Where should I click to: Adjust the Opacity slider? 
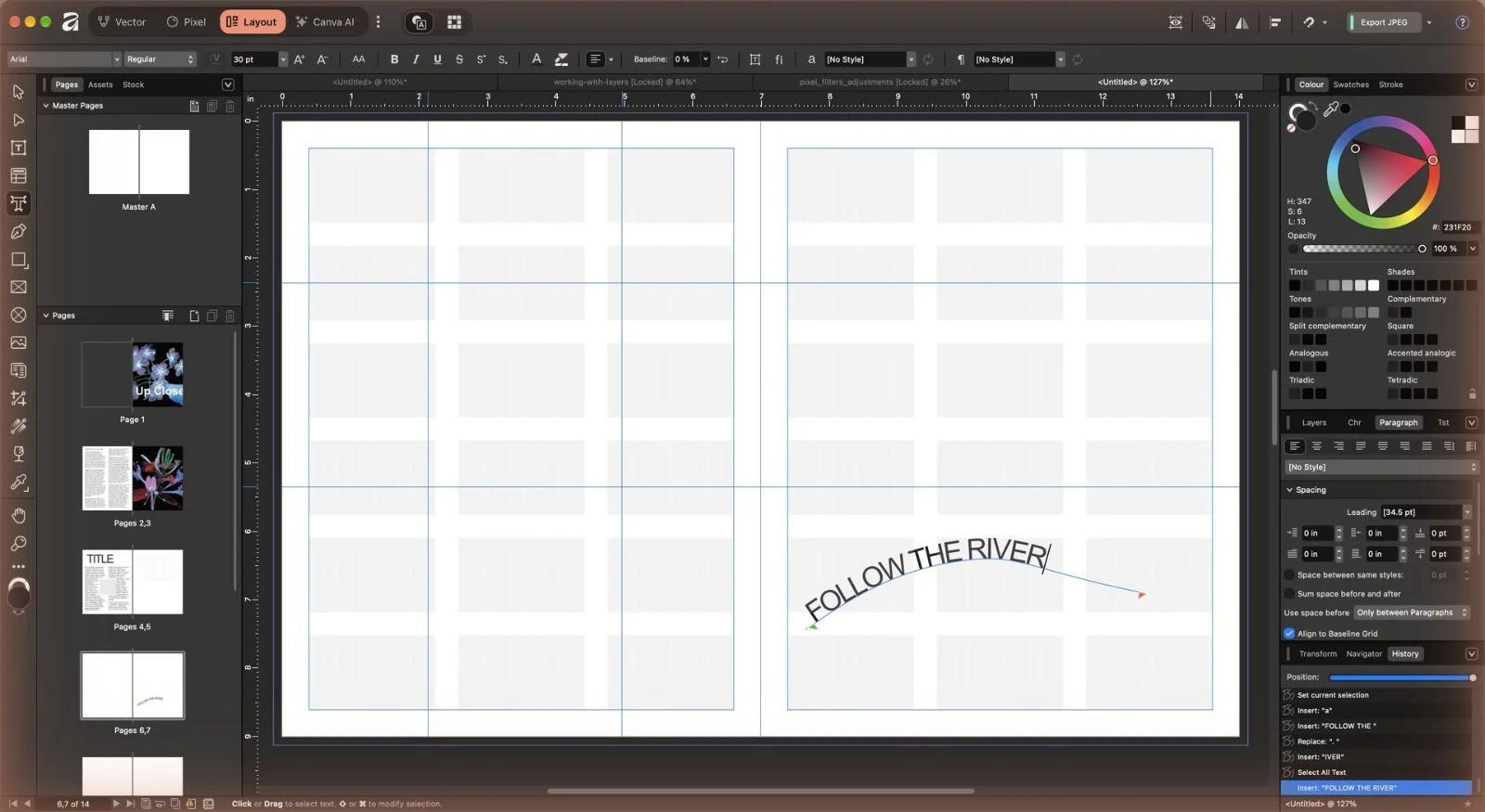click(1362, 249)
